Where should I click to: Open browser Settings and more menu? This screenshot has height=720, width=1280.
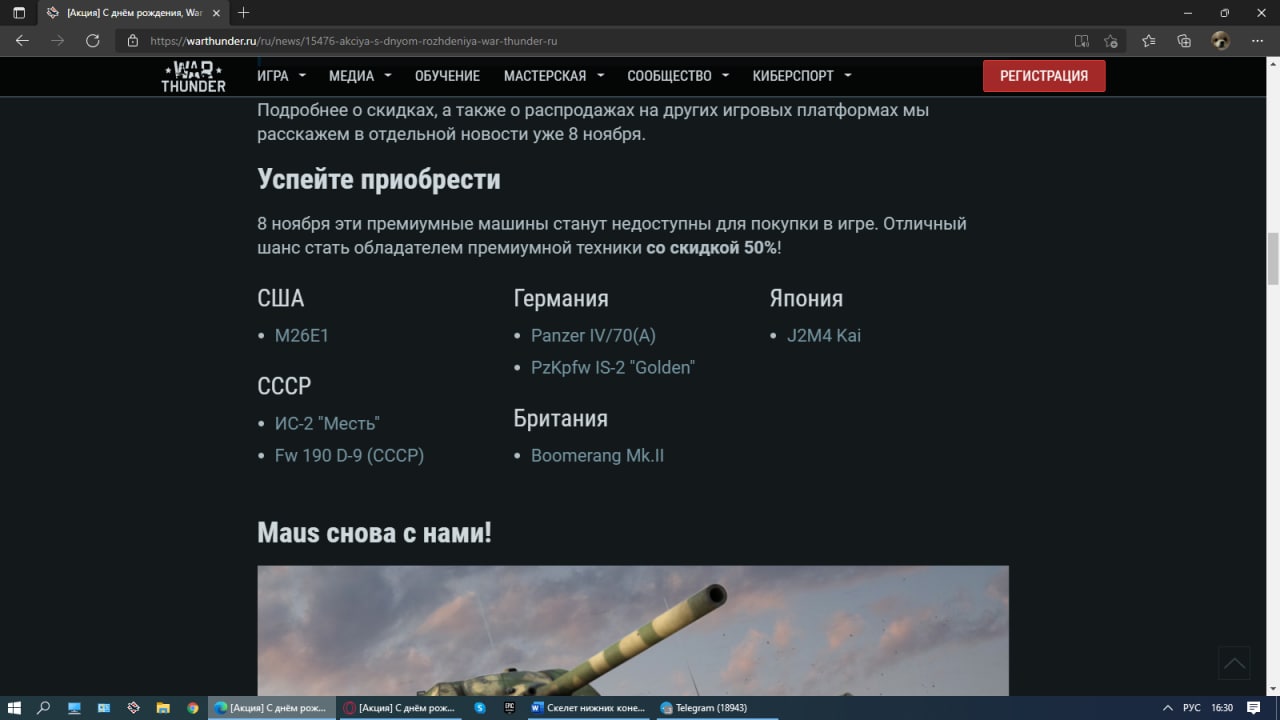[1255, 41]
